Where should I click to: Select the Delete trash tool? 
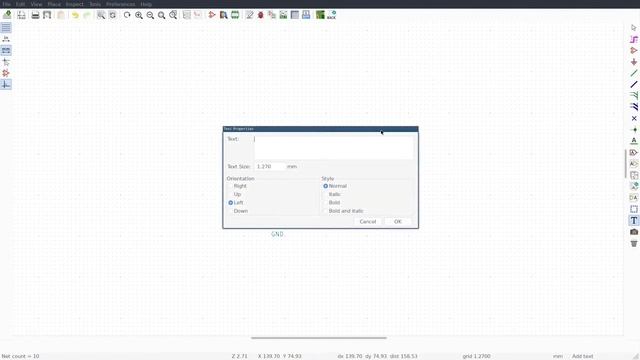634,243
